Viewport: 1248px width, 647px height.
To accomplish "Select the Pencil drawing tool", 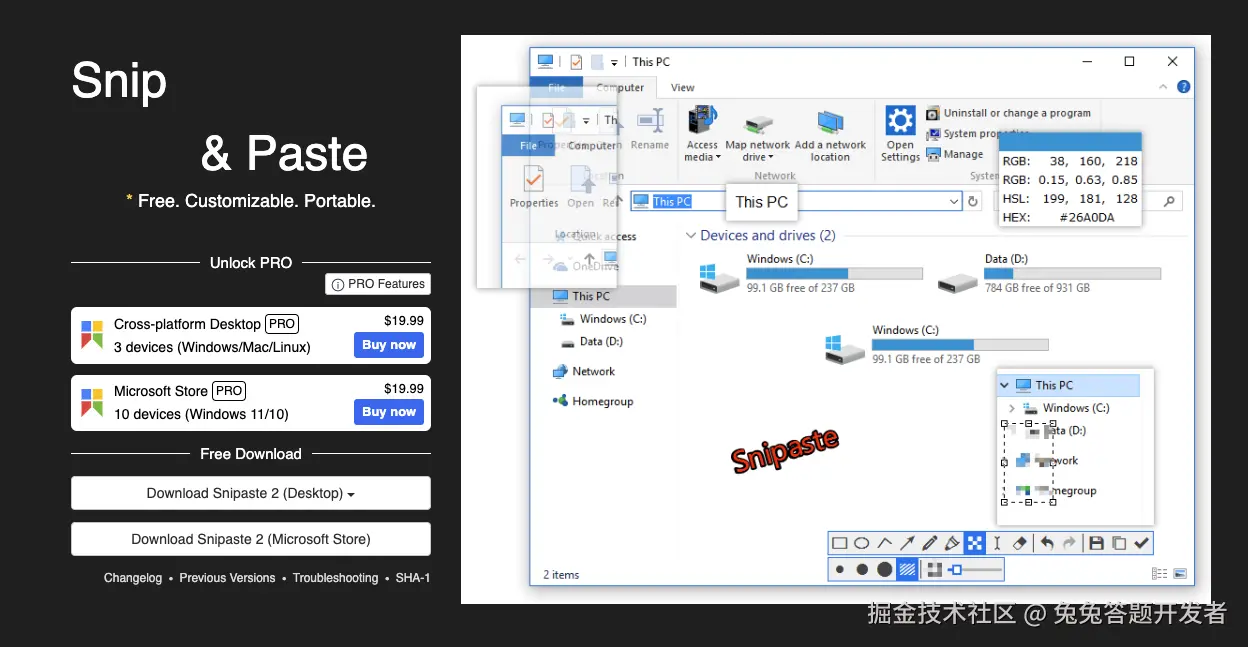I will 929,543.
